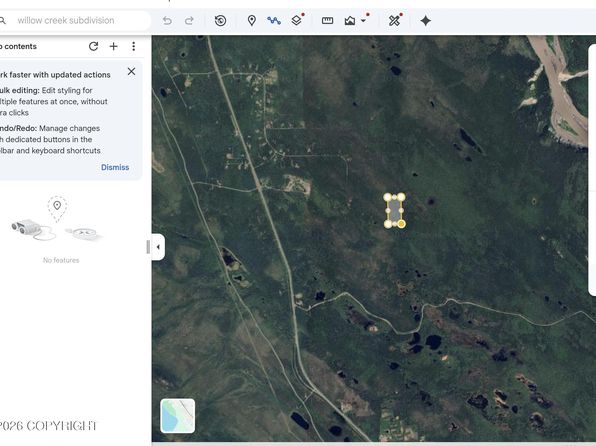Click the design tools crossed ruler icon

point(395,21)
